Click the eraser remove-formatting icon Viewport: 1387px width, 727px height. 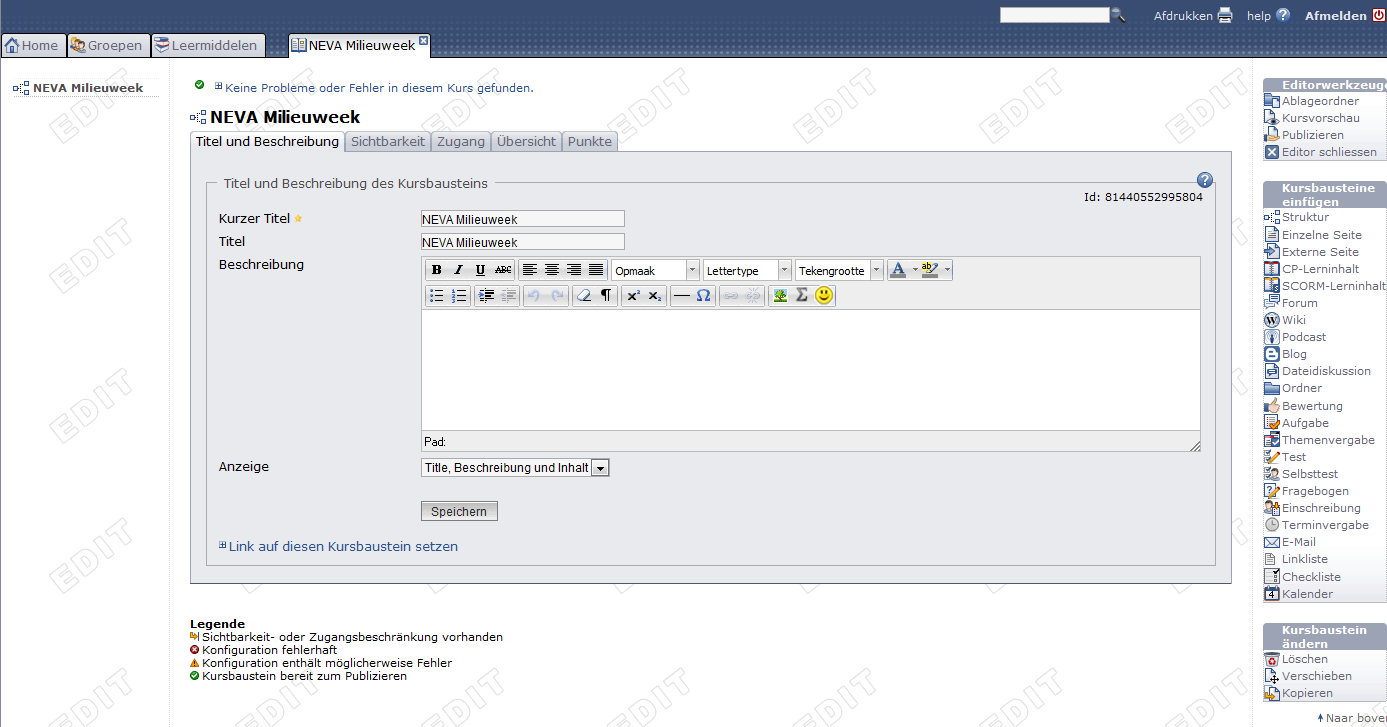pos(584,296)
